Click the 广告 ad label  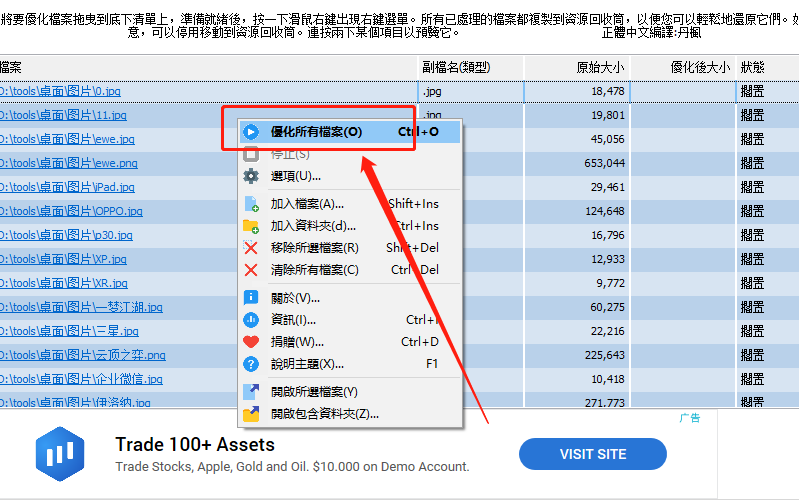[x=690, y=418]
